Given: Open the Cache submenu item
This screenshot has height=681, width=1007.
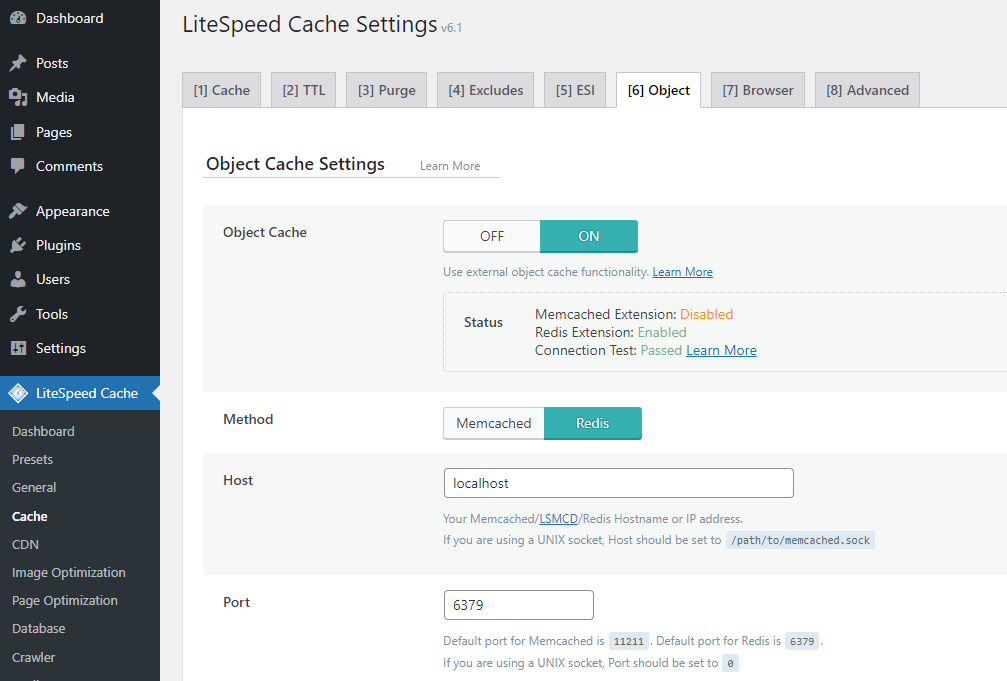Looking at the screenshot, I should tap(30, 517).
